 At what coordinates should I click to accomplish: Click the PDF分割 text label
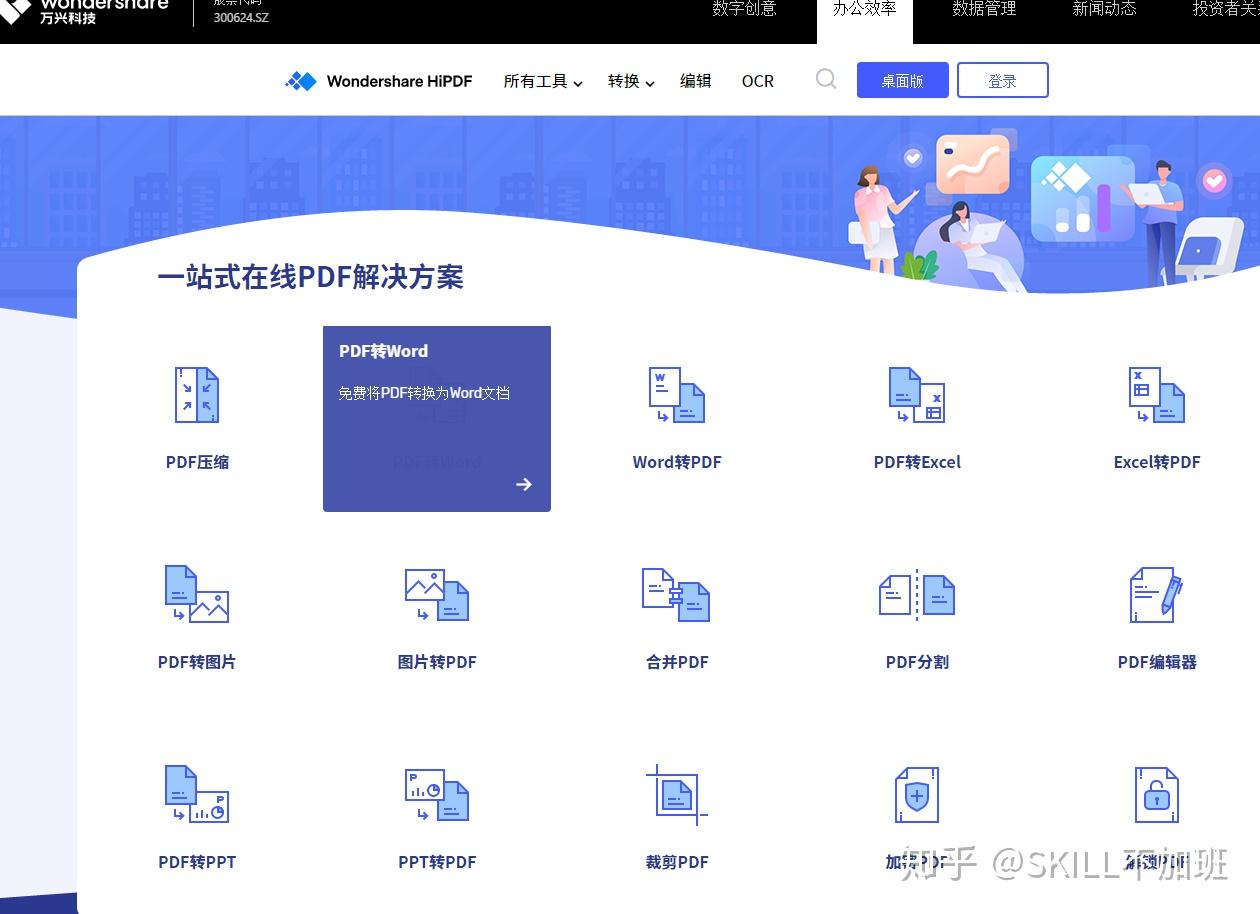pyautogui.click(x=917, y=662)
